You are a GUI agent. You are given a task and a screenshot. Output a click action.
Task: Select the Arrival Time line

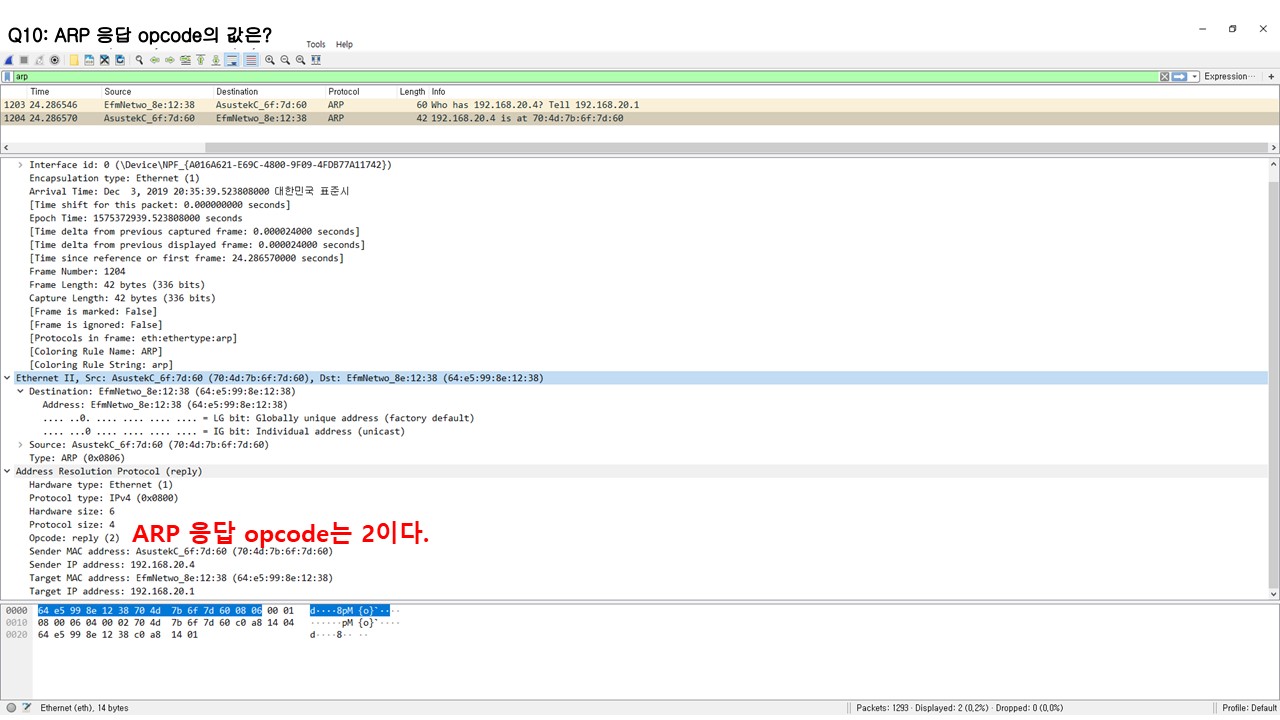click(x=189, y=191)
